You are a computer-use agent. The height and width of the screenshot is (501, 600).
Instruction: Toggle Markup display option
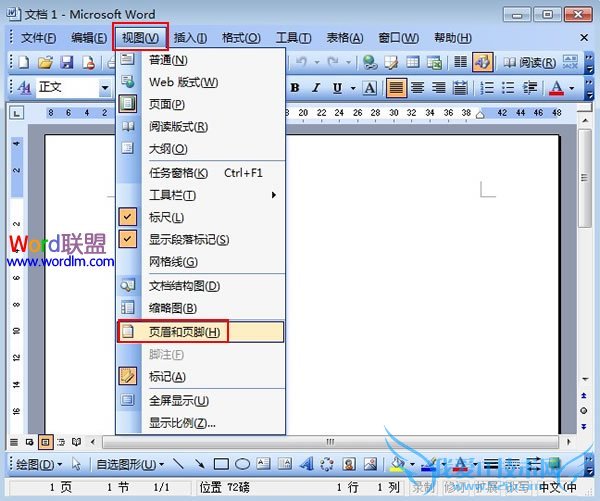(201, 377)
